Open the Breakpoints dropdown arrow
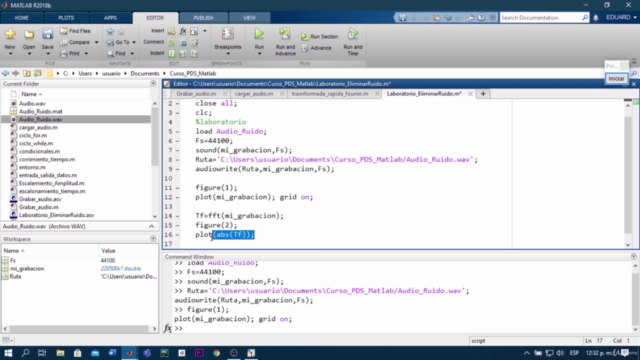Screen dimensions: 640x360 [x=228, y=54]
